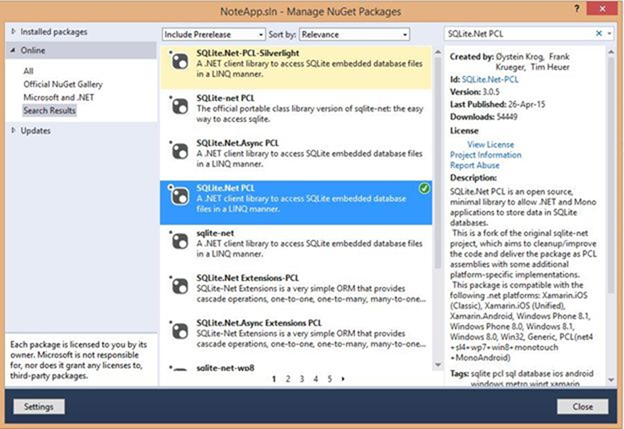This screenshot has height=429, width=624.
Task: Open the Project Information link
Action: 486,155
